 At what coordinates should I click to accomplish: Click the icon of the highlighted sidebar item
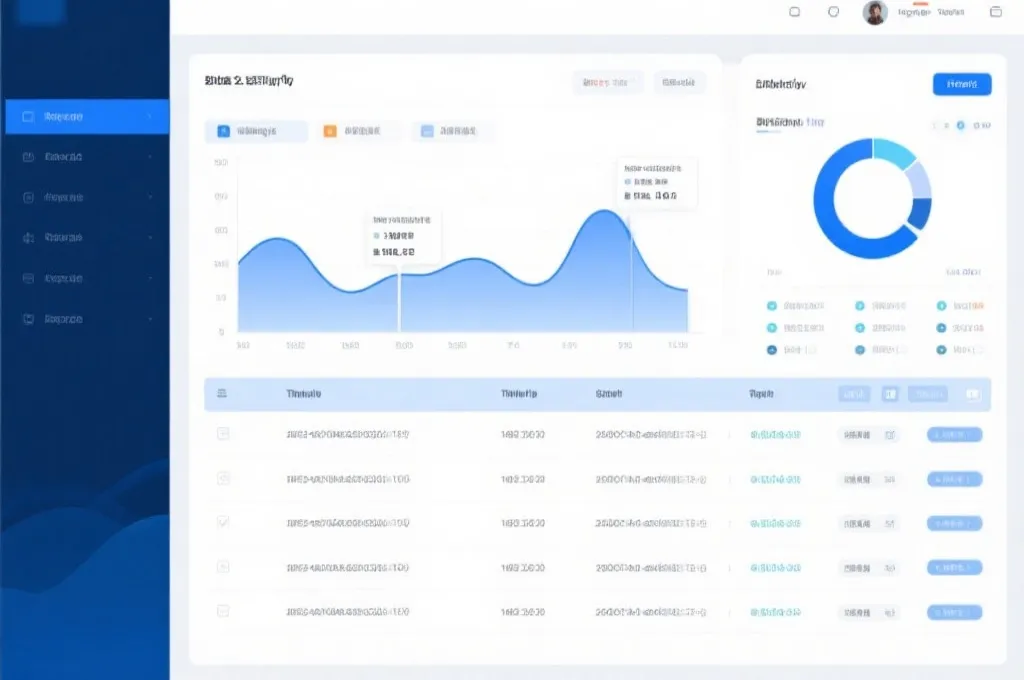tap(28, 117)
